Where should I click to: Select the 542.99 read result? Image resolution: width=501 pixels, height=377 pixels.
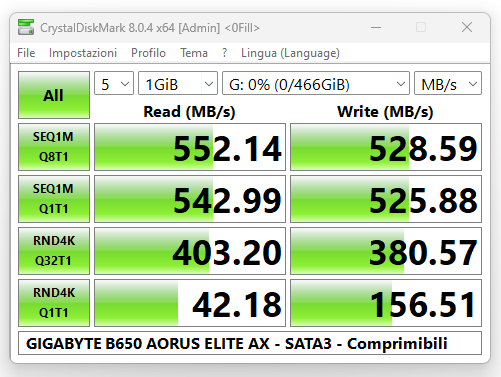click(190, 199)
